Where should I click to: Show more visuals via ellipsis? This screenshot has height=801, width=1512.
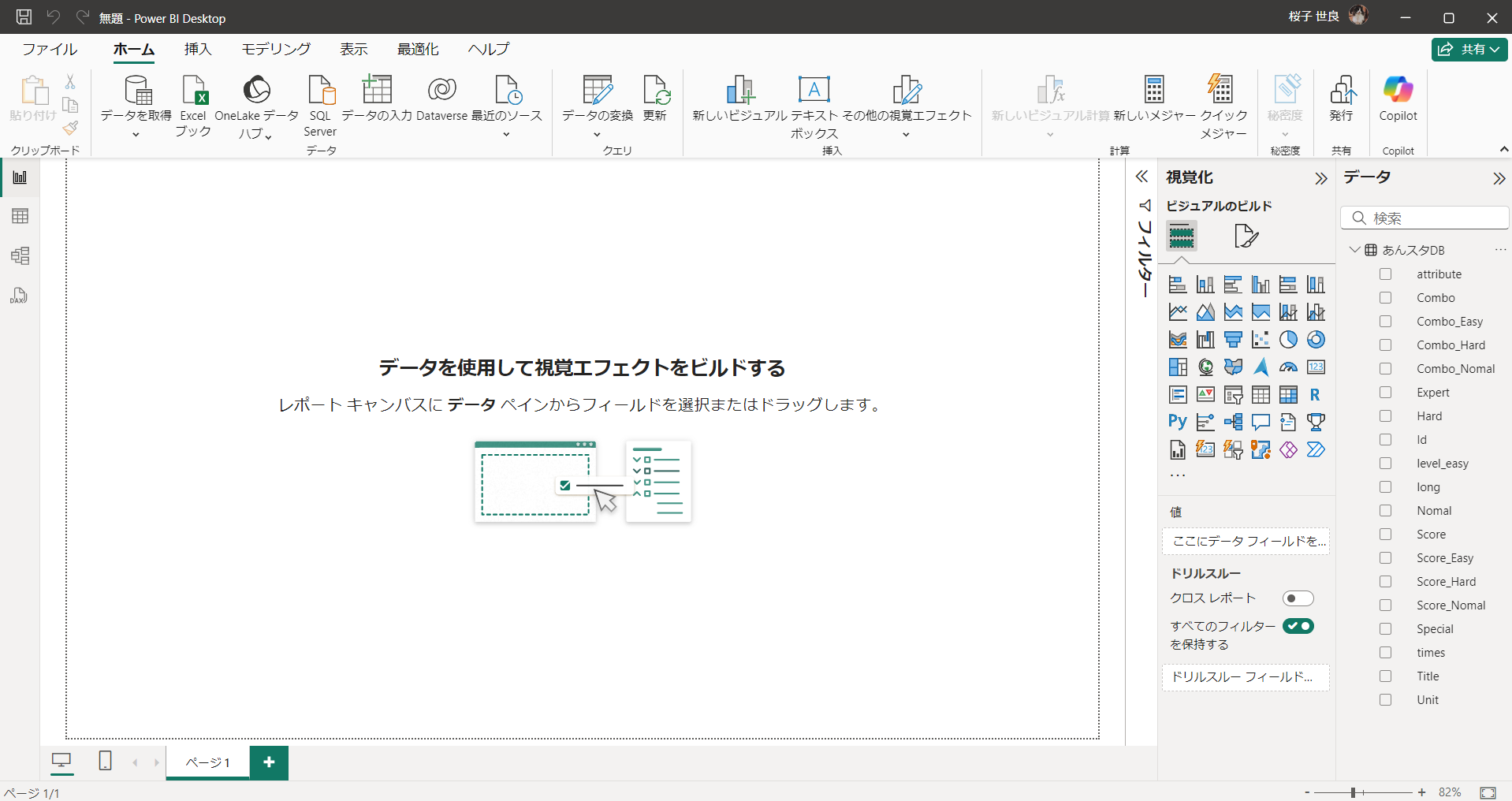click(1177, 475)
